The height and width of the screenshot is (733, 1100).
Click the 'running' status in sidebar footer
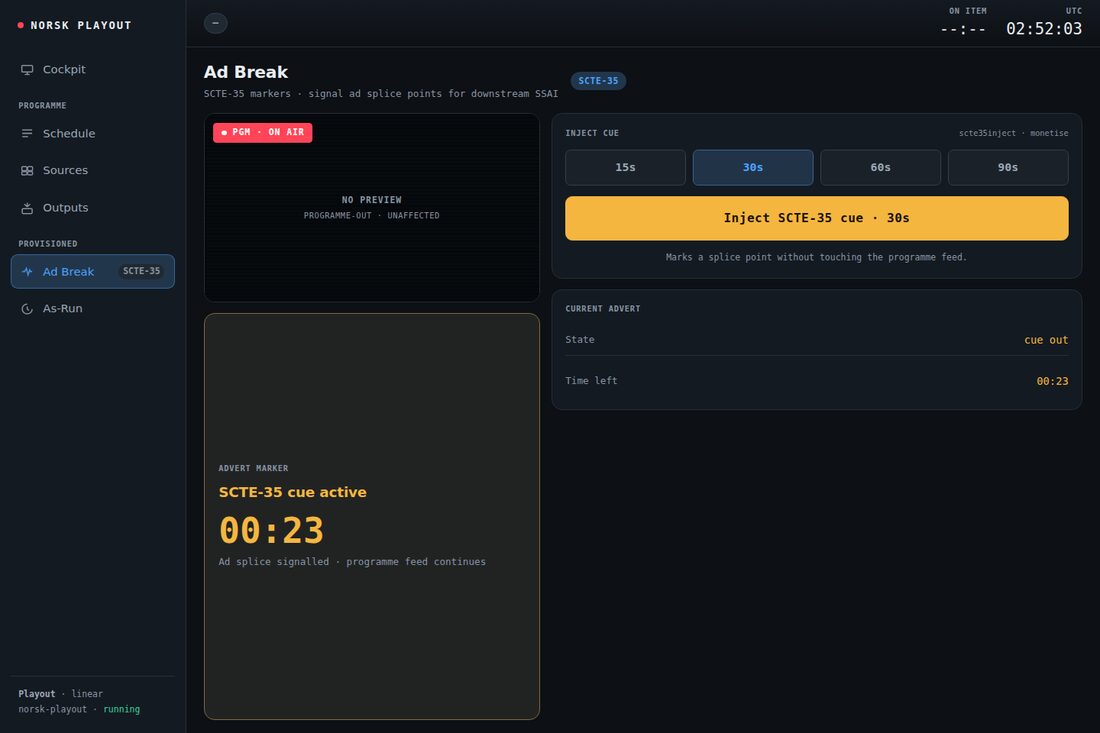[x=121, y=709]
